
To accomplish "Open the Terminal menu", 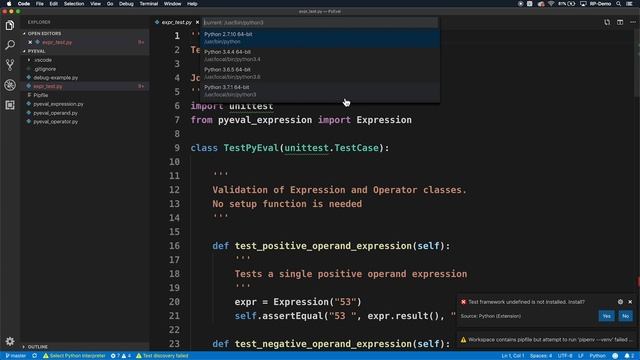I will coord(149,4).
